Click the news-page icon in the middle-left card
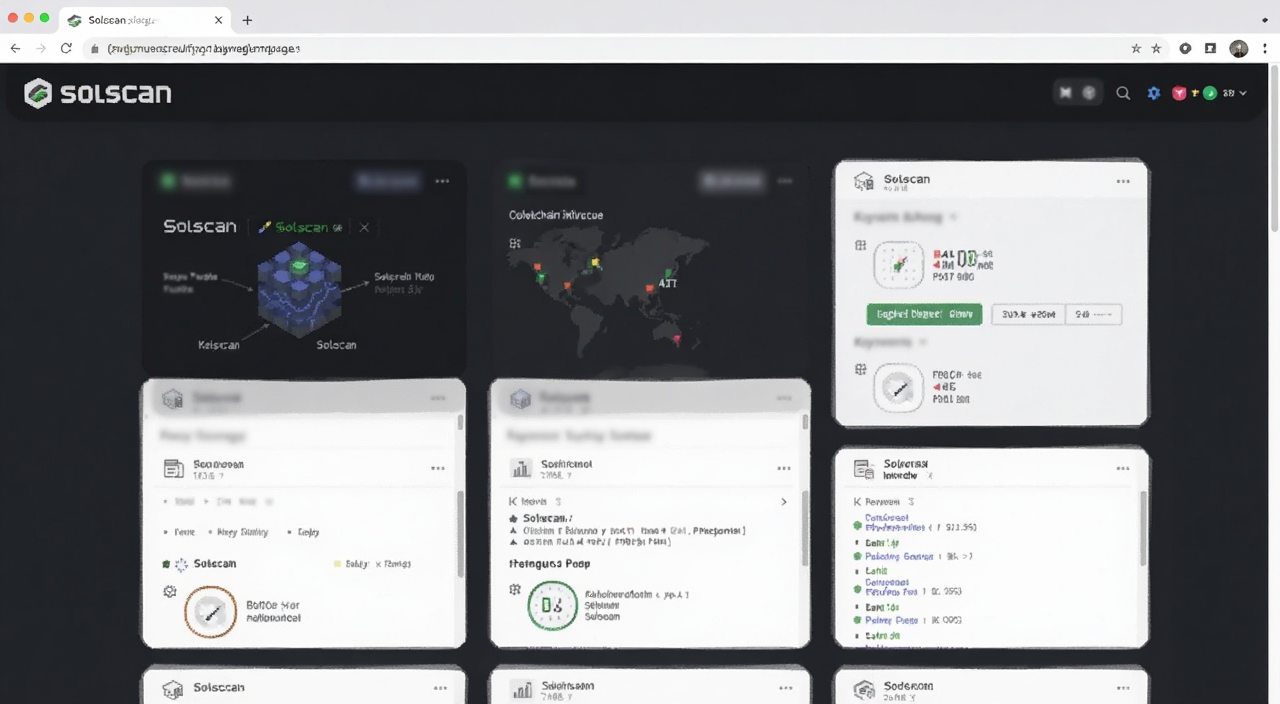The width and height of the screenshot is (1280, 704). click(174, 468)
